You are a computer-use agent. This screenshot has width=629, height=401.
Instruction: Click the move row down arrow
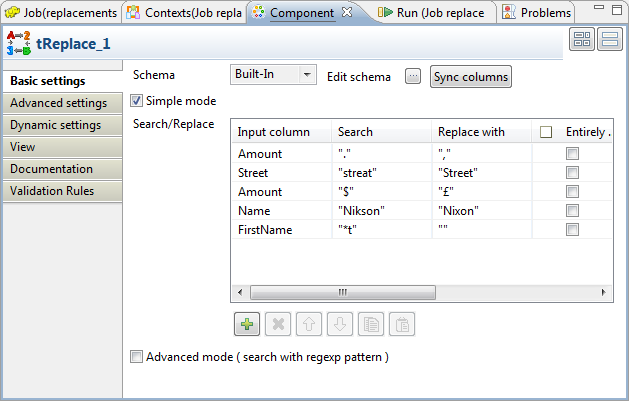[x=339, y=324]
